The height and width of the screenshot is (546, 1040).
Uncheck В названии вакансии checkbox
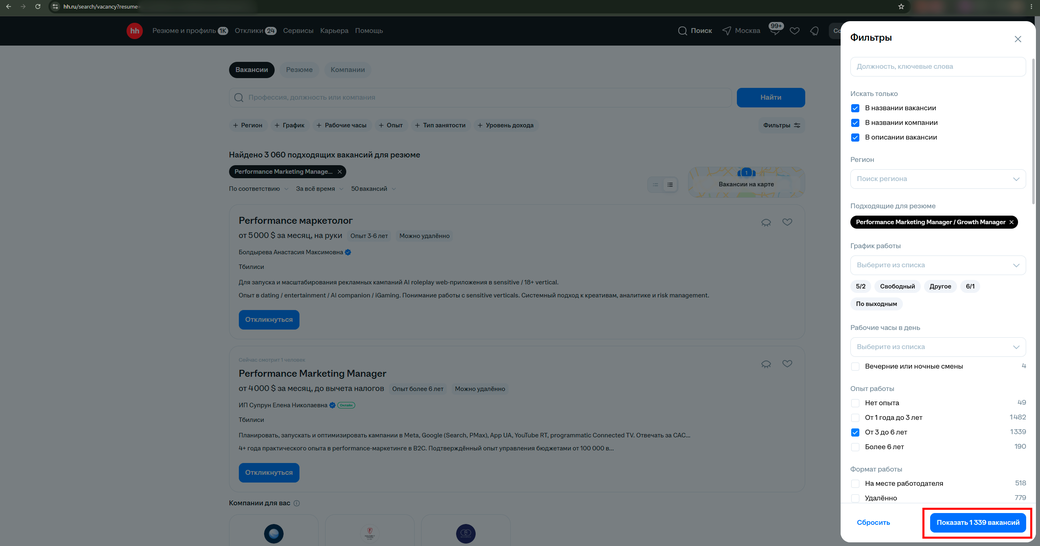pos(855,108)
